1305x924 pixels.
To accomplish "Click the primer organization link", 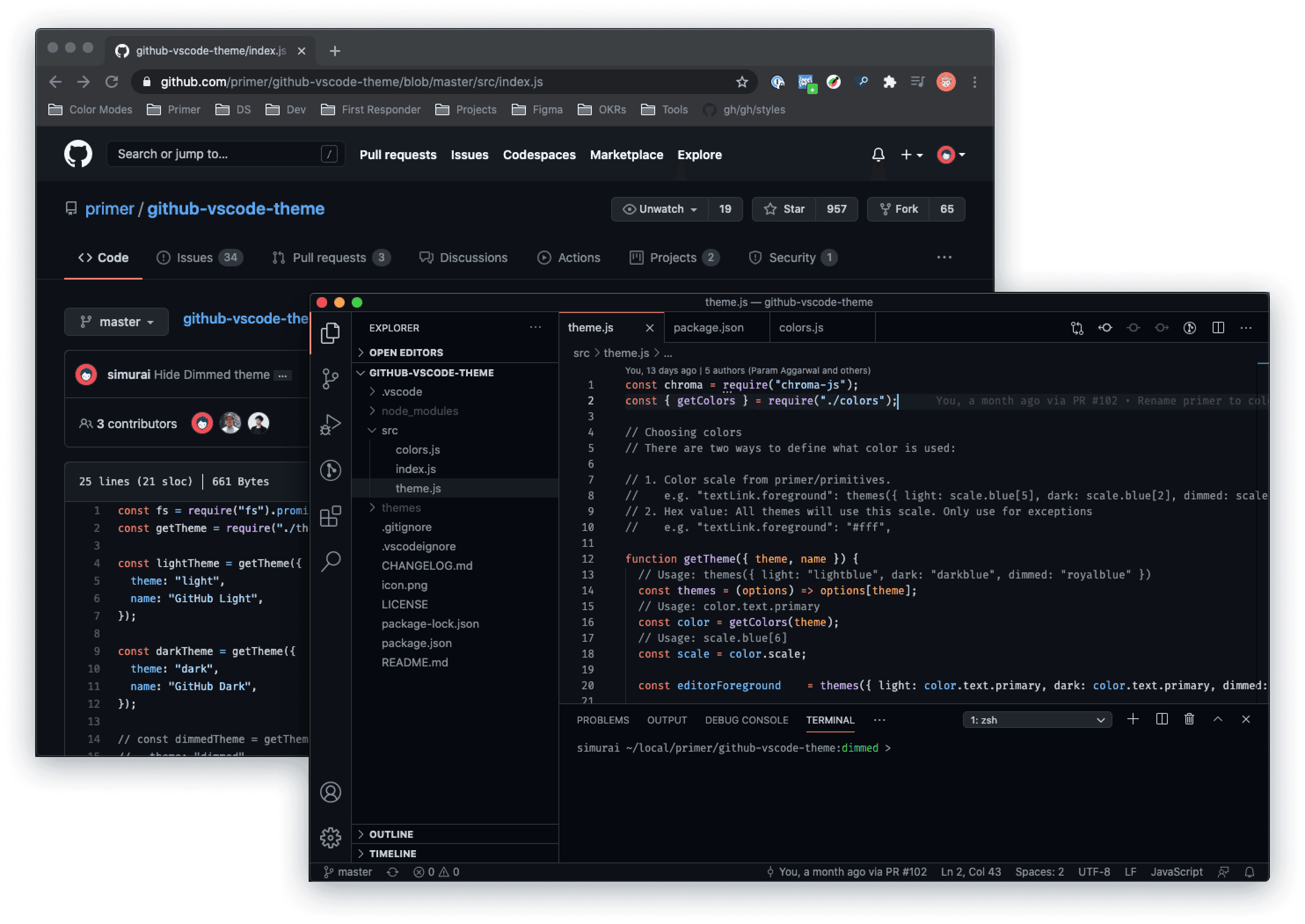I will click(109, 209).
